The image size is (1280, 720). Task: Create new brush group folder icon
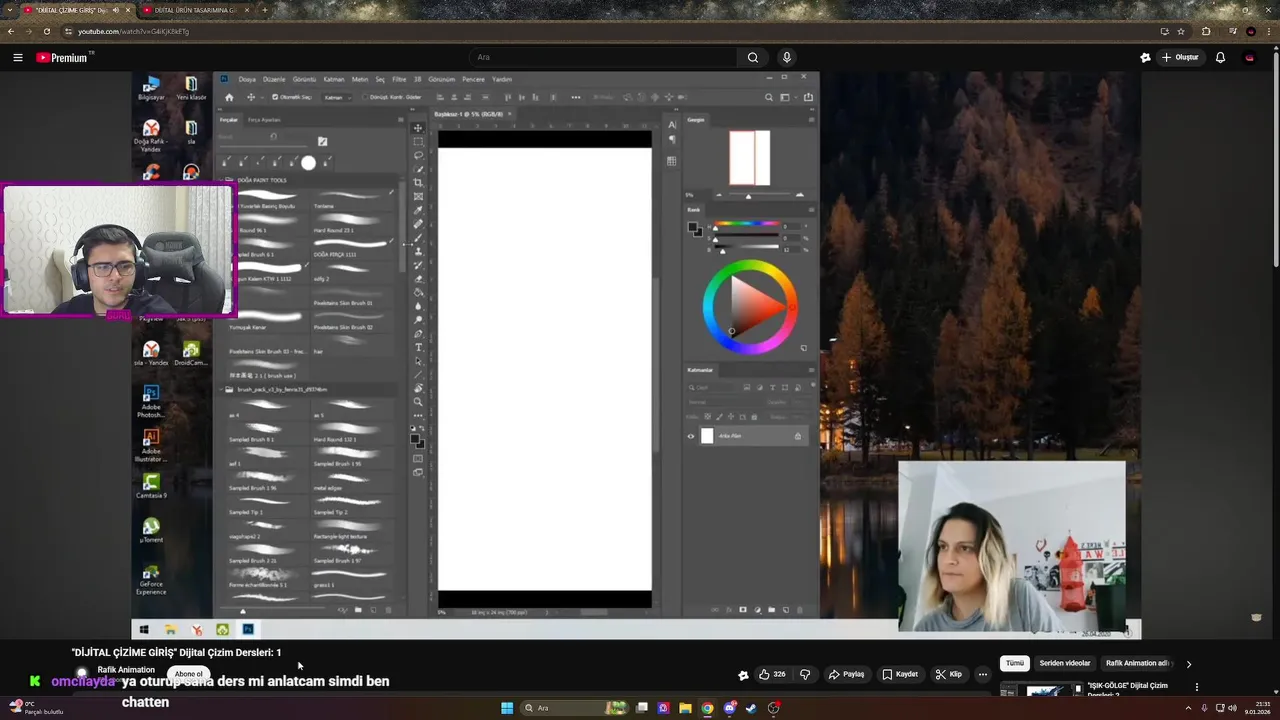pyautogui.click(x=358, y=610)
